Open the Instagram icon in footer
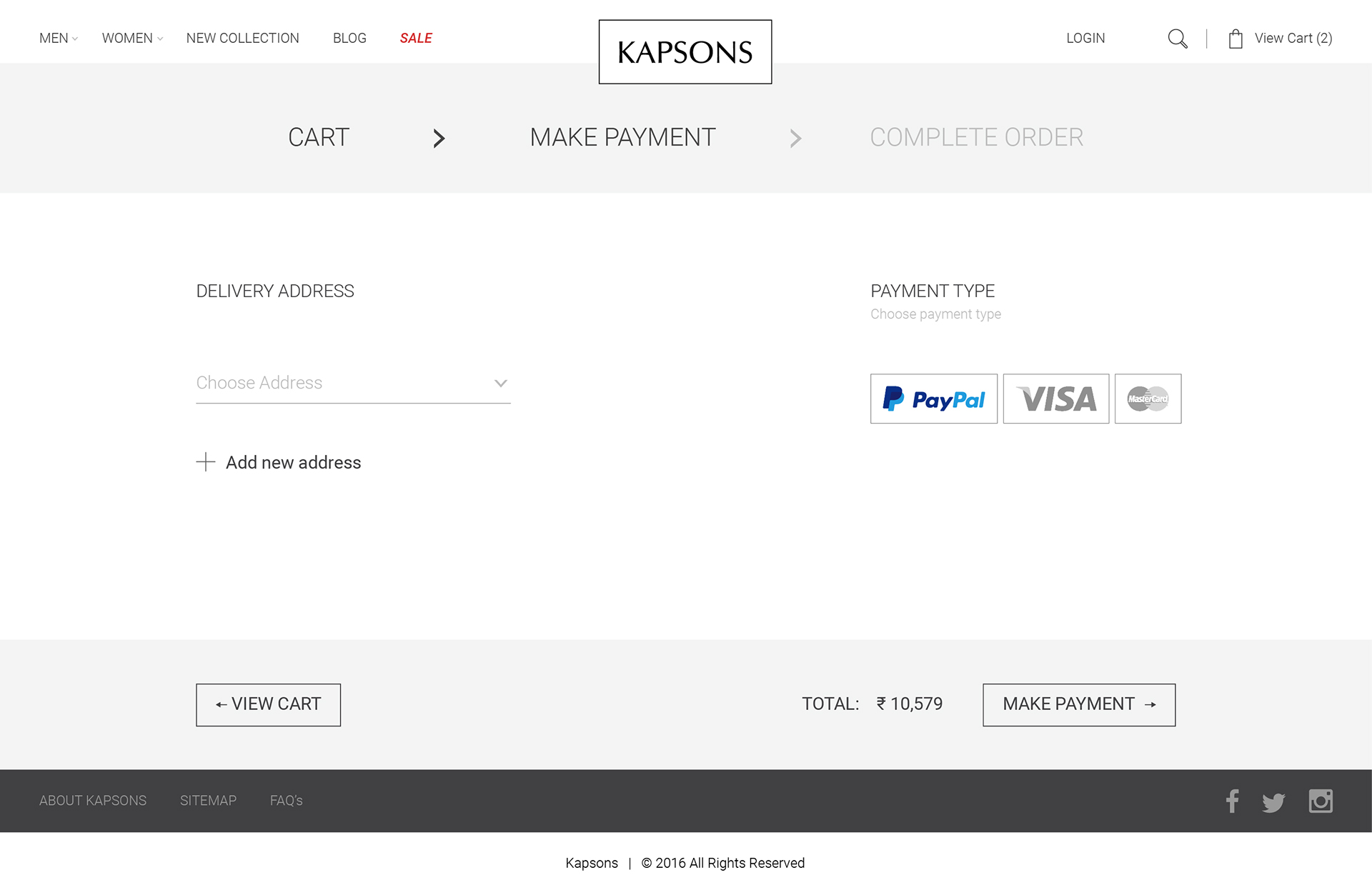1372x895 pixels. click(x=1320, y=801)
